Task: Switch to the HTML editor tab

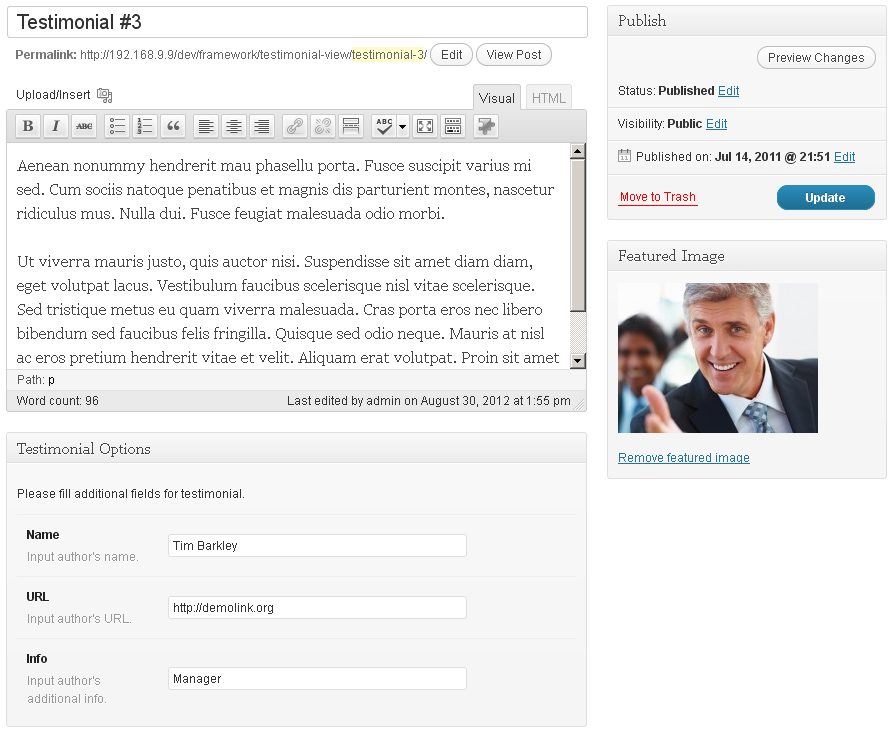Action: pos(548,98)
